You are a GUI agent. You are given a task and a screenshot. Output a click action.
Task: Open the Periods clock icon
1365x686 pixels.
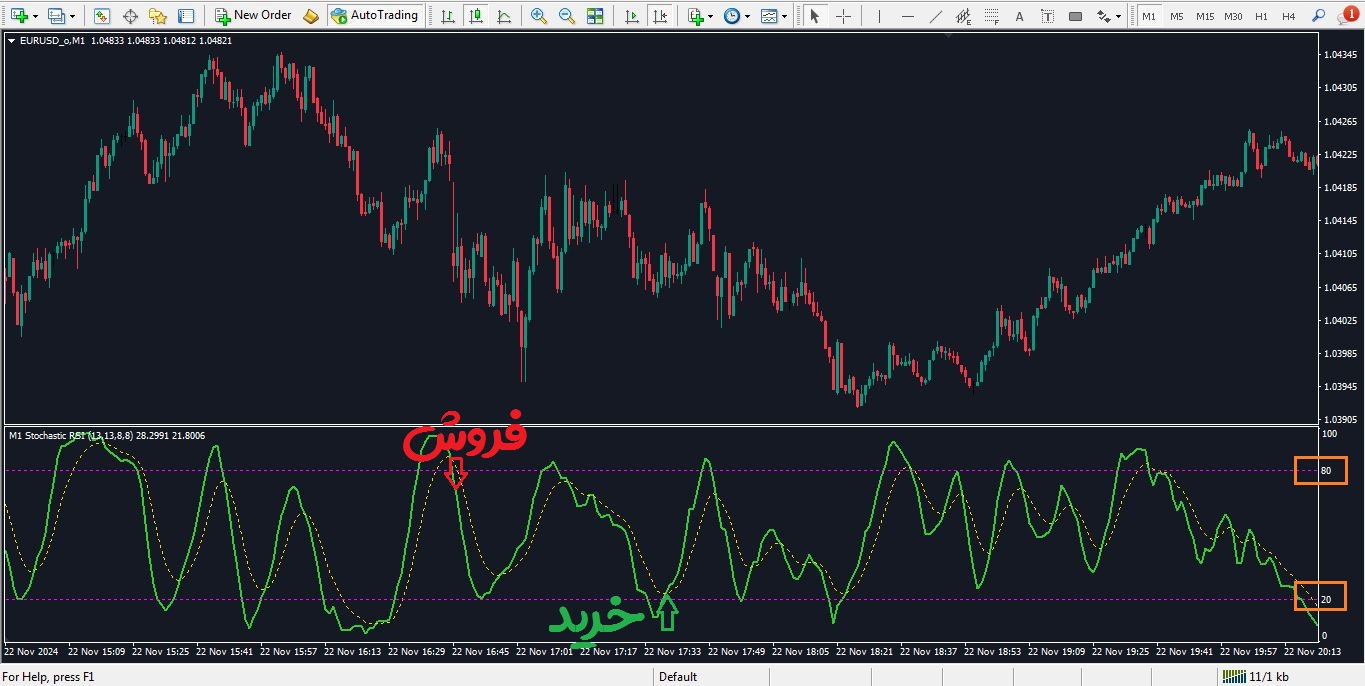(x=733, y=16)
